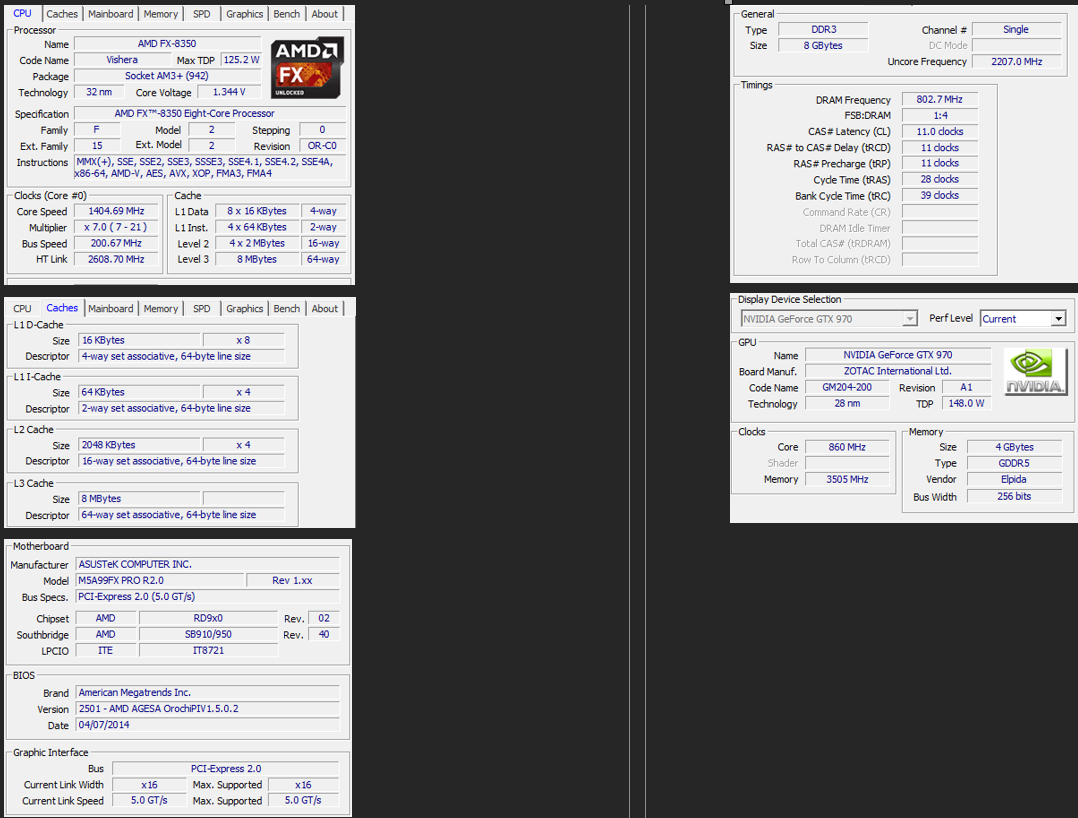This screenshot has height=818, width=1078.
Task: Click the AMD FX Unlocked processor logo
Action: [307, 67]
